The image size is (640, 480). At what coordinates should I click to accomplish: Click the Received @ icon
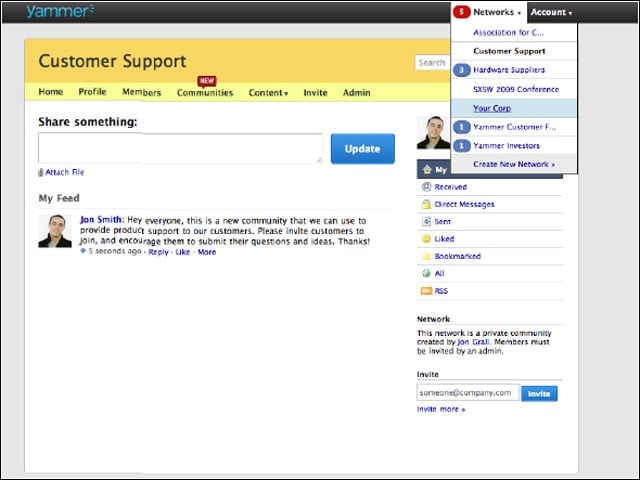[x=426, y=187]
